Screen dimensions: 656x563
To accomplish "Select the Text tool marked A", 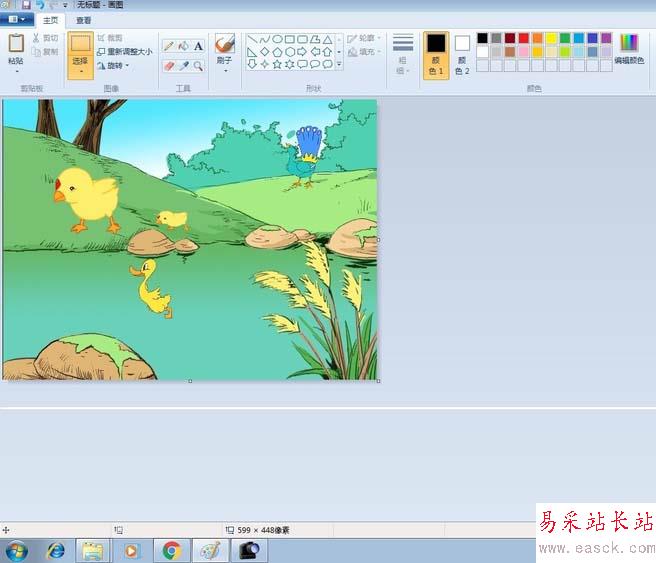I will (x=198, y=46).
